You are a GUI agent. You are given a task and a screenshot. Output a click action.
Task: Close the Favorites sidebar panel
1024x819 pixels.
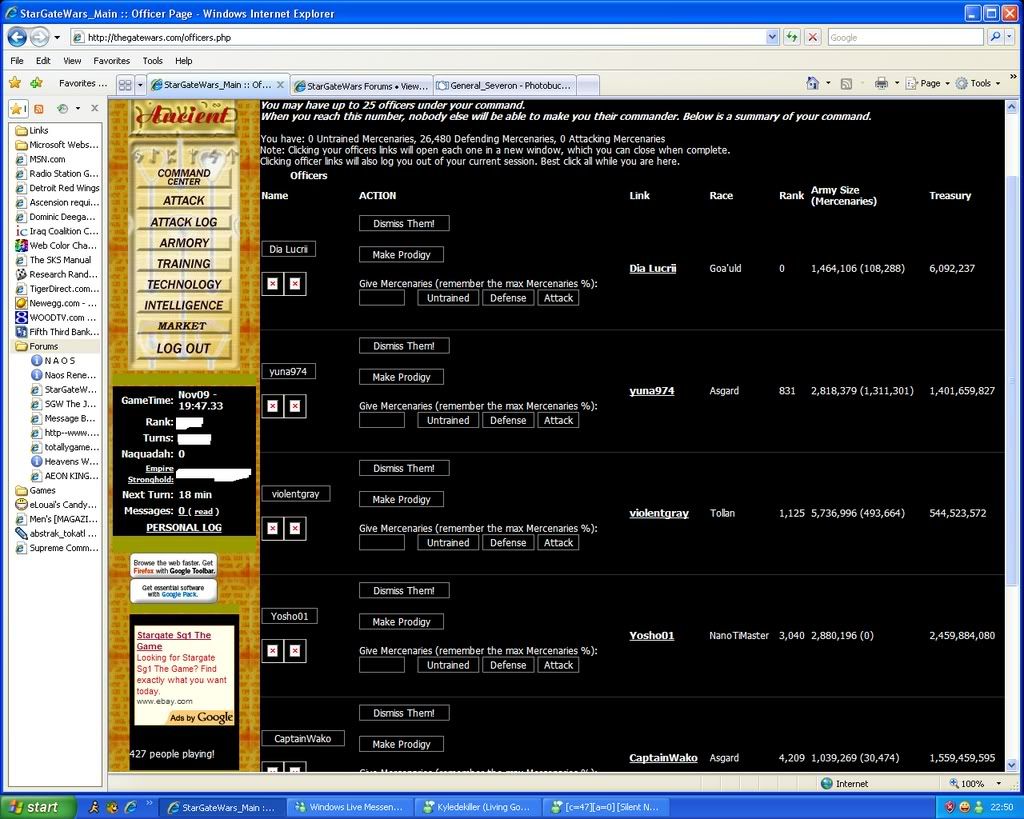click(x=95, y=108)
